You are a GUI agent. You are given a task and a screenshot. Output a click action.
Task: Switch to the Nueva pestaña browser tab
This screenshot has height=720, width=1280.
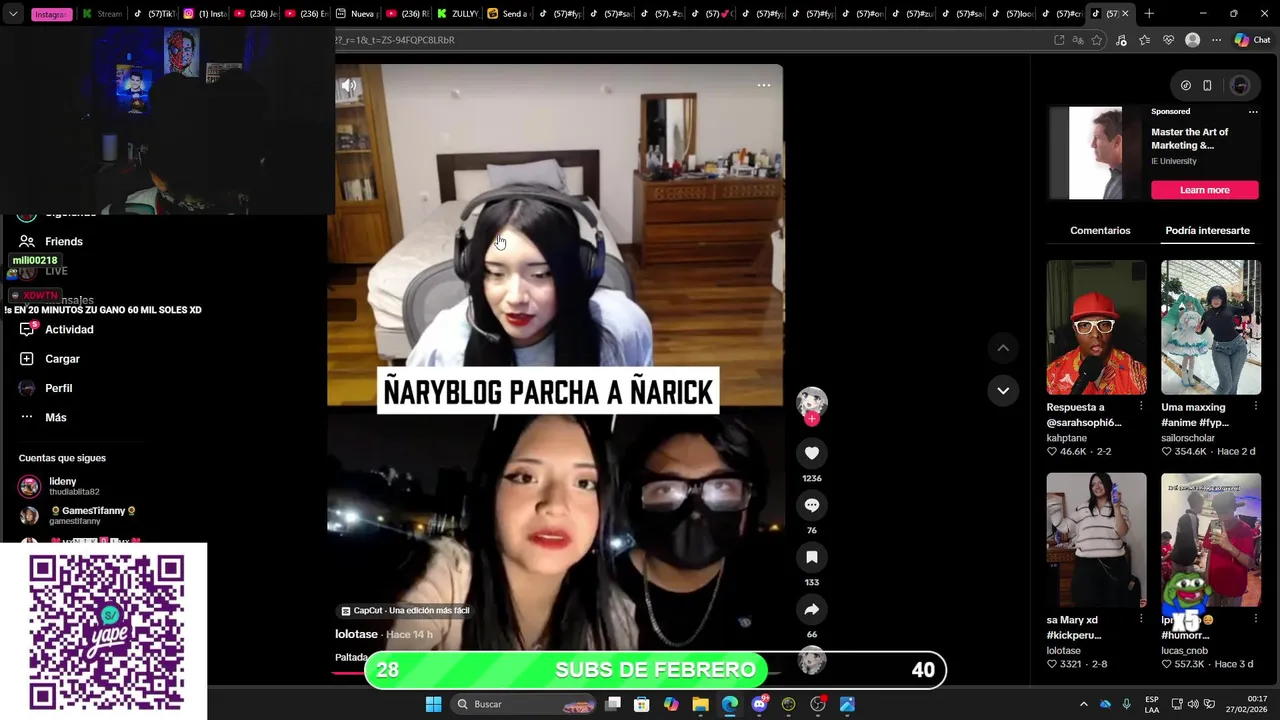355,14
